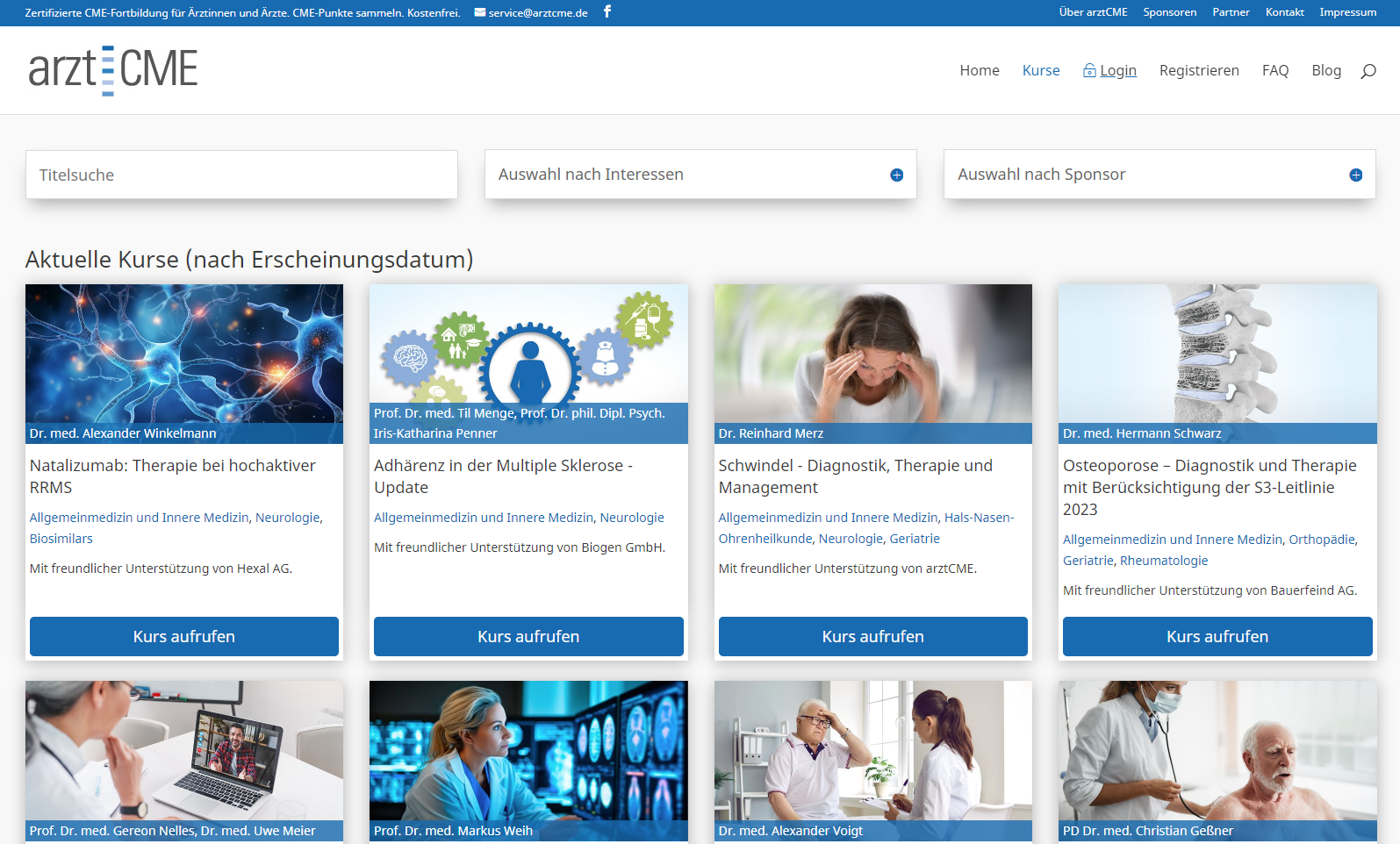Open Über arztCME link
The width and height of the screenshot is (1400, 844).
click(1093, 12)
